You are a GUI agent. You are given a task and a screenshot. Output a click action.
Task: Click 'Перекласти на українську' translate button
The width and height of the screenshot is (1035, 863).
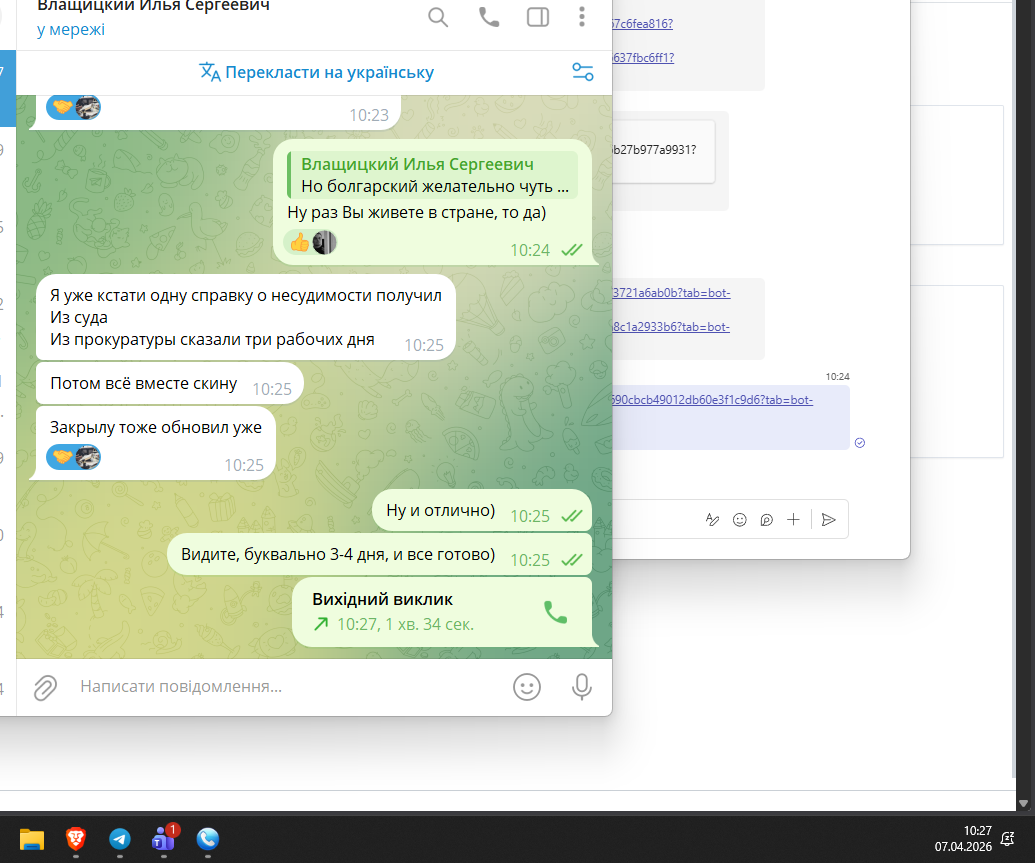317,72
